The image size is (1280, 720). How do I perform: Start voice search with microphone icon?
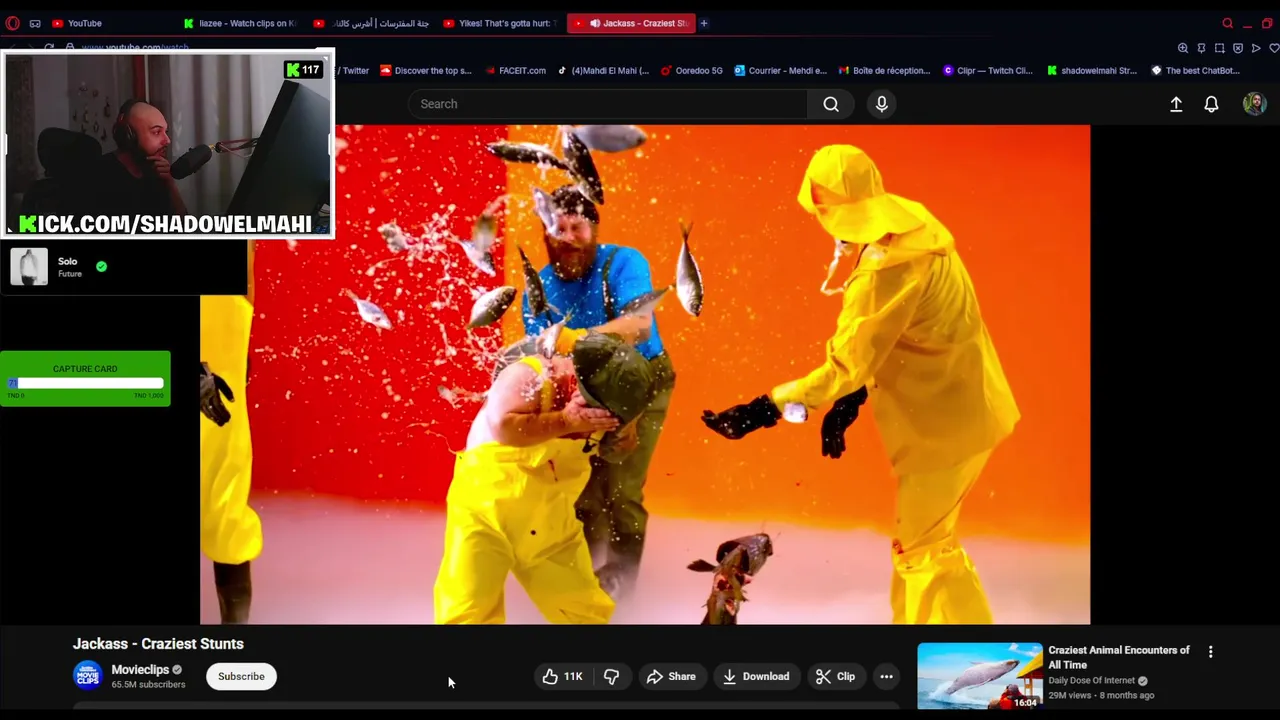881,104
